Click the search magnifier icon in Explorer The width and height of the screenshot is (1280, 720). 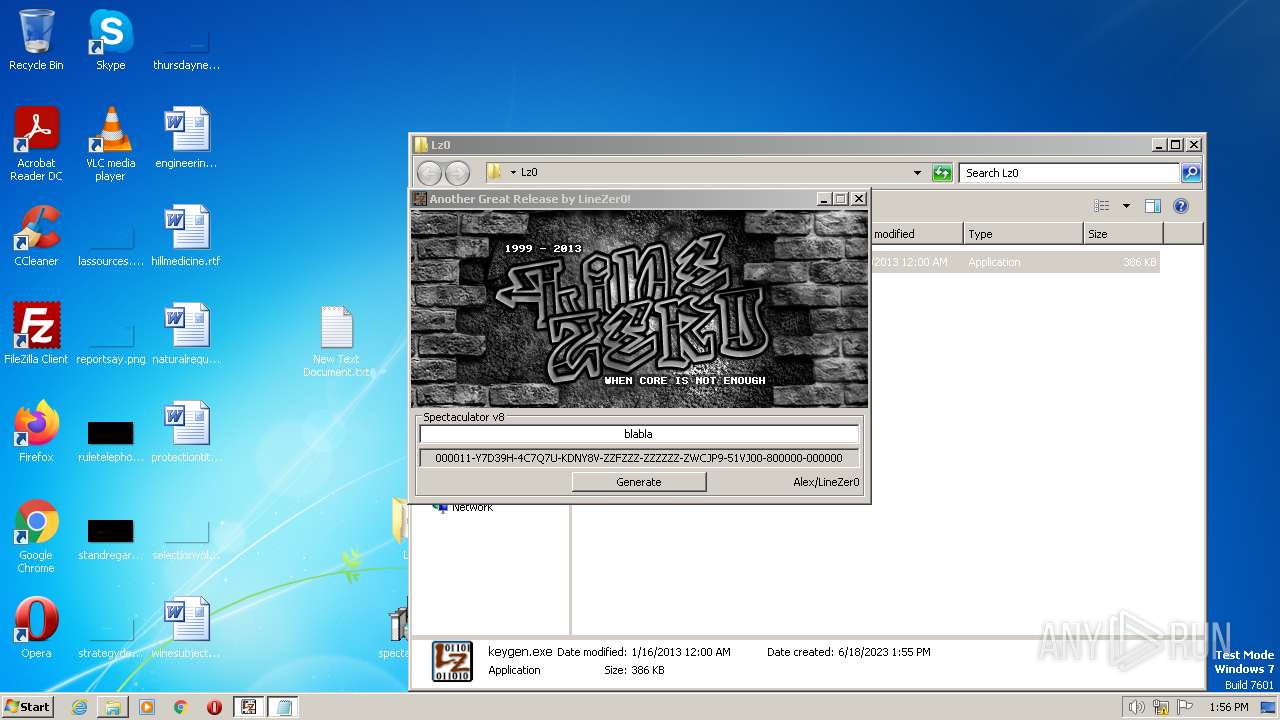[x=1190, y=173]
